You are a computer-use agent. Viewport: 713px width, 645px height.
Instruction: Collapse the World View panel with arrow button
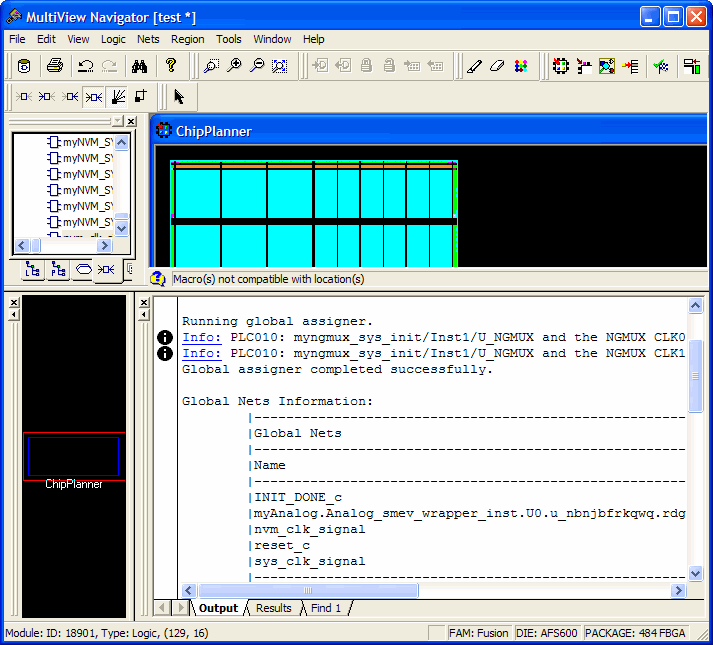(x=15, y=314)
